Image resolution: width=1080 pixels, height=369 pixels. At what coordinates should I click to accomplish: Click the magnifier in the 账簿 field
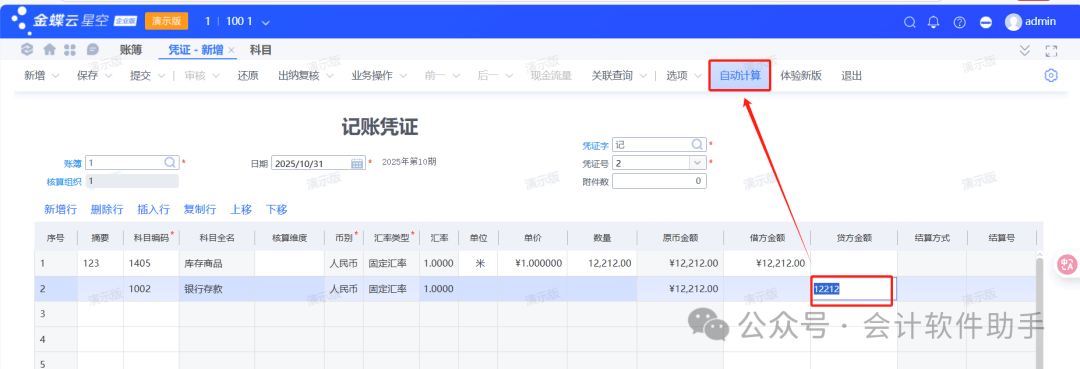coord(170,162)
